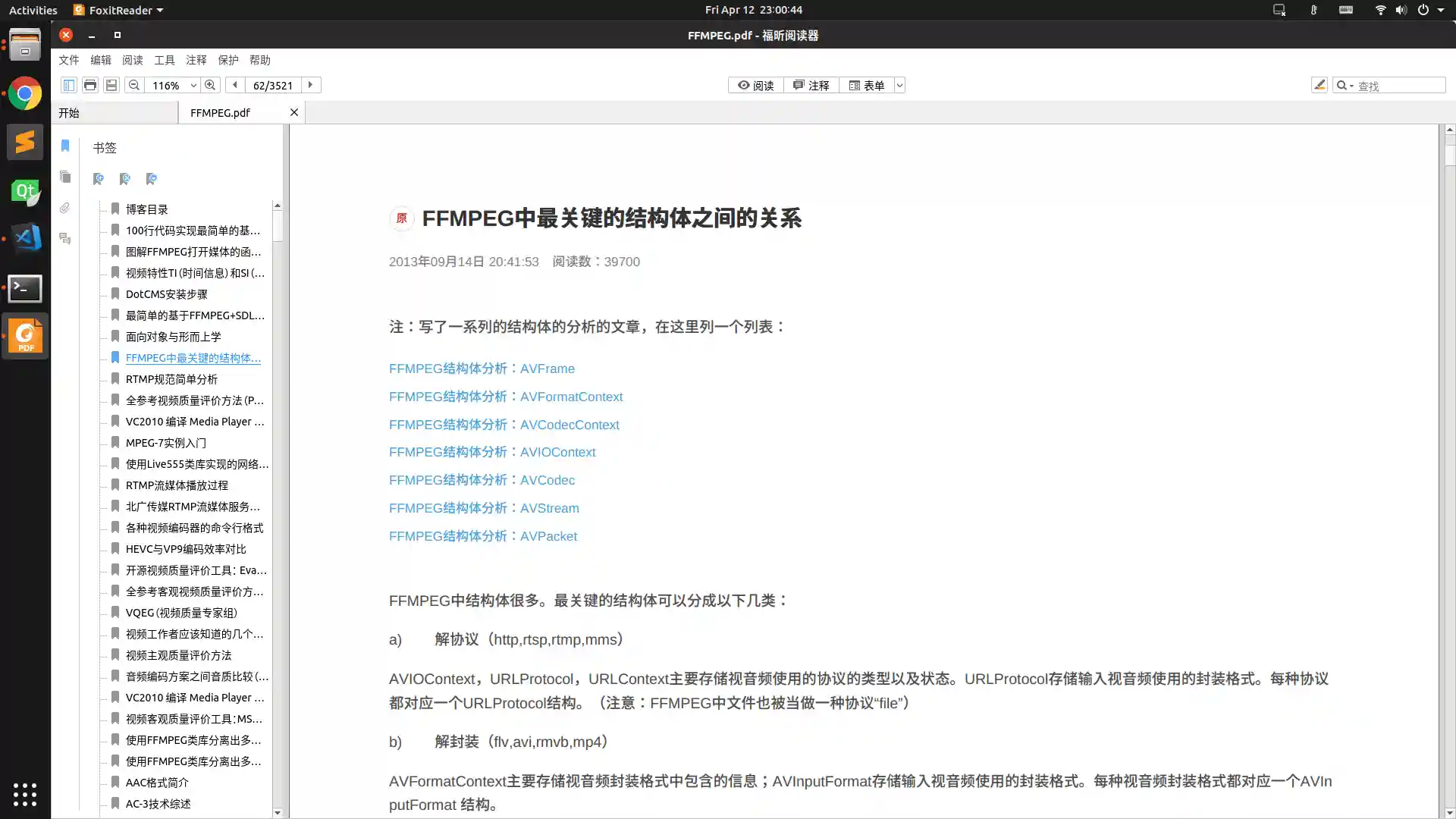Viewport: 1456px width, 819px height.
Task: Open link FFMPEG结构体分析：AVFrame
Action: point(482,369)
